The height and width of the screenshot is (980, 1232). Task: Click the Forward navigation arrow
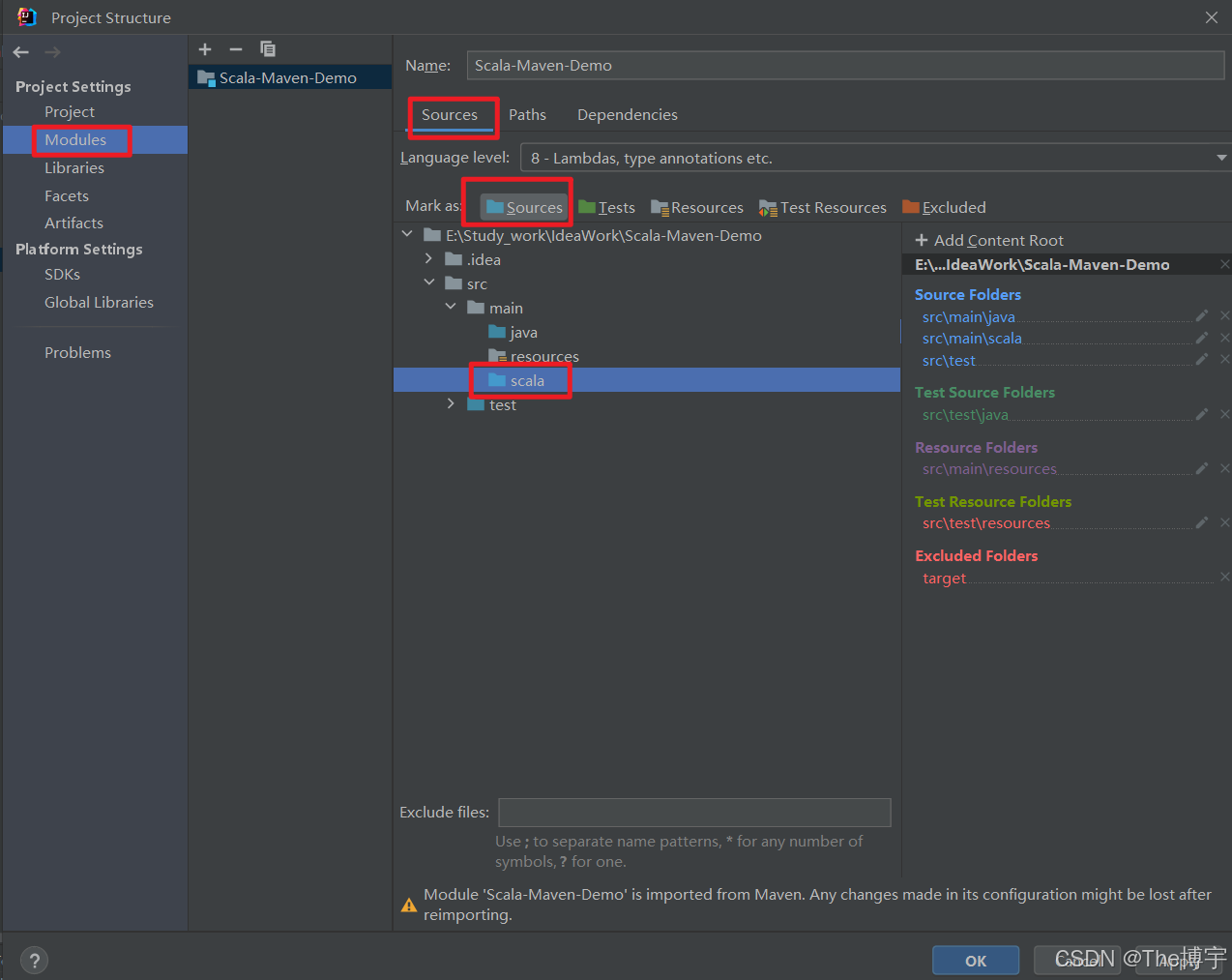pyautogui.click(x=52, y=52)
